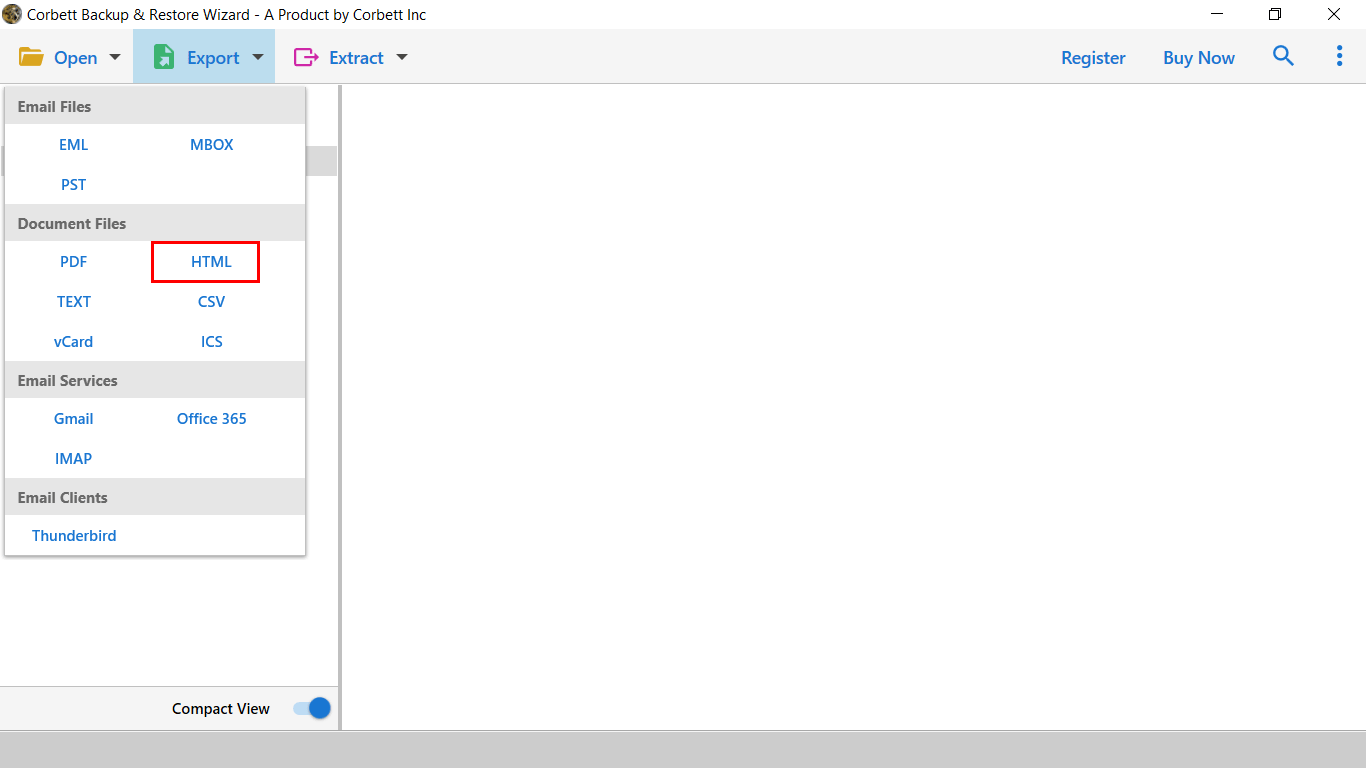Expand the Open dropdown arrow
1366x768 pixels.
pyautogui.click(x=114, y=57)
